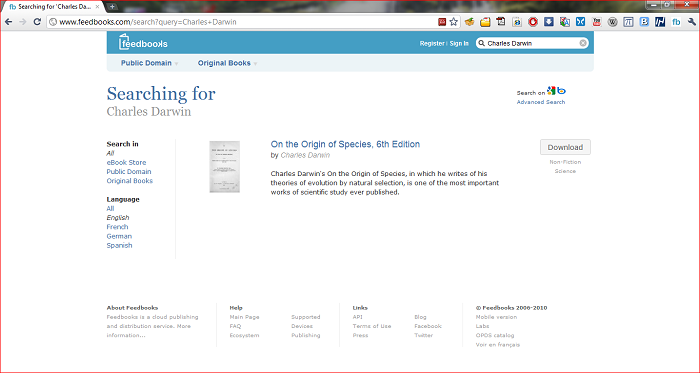
Task: Select French language filter
Action: coord(117,227)
